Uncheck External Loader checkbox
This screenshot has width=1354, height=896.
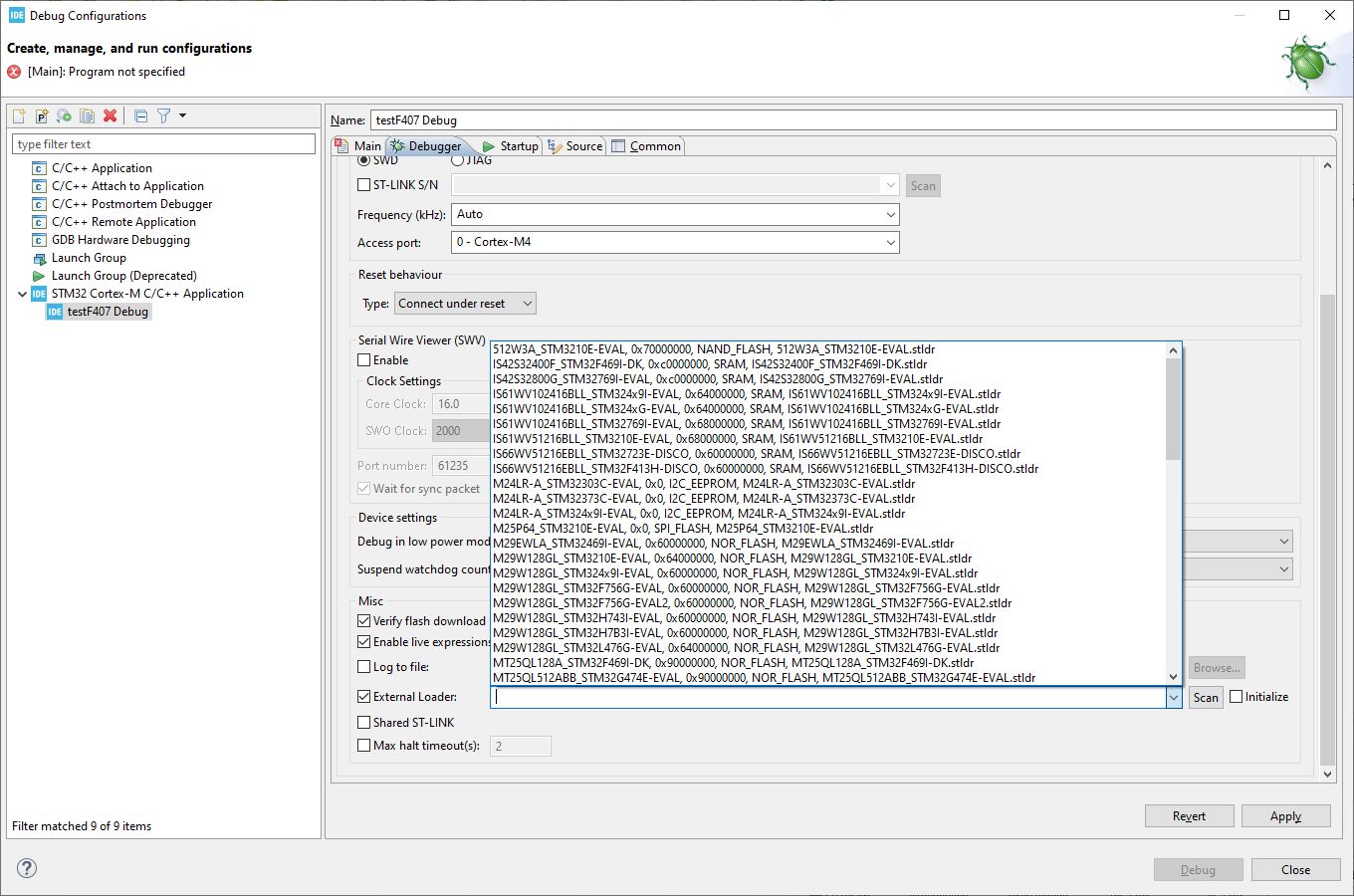(x=363, y=697)
